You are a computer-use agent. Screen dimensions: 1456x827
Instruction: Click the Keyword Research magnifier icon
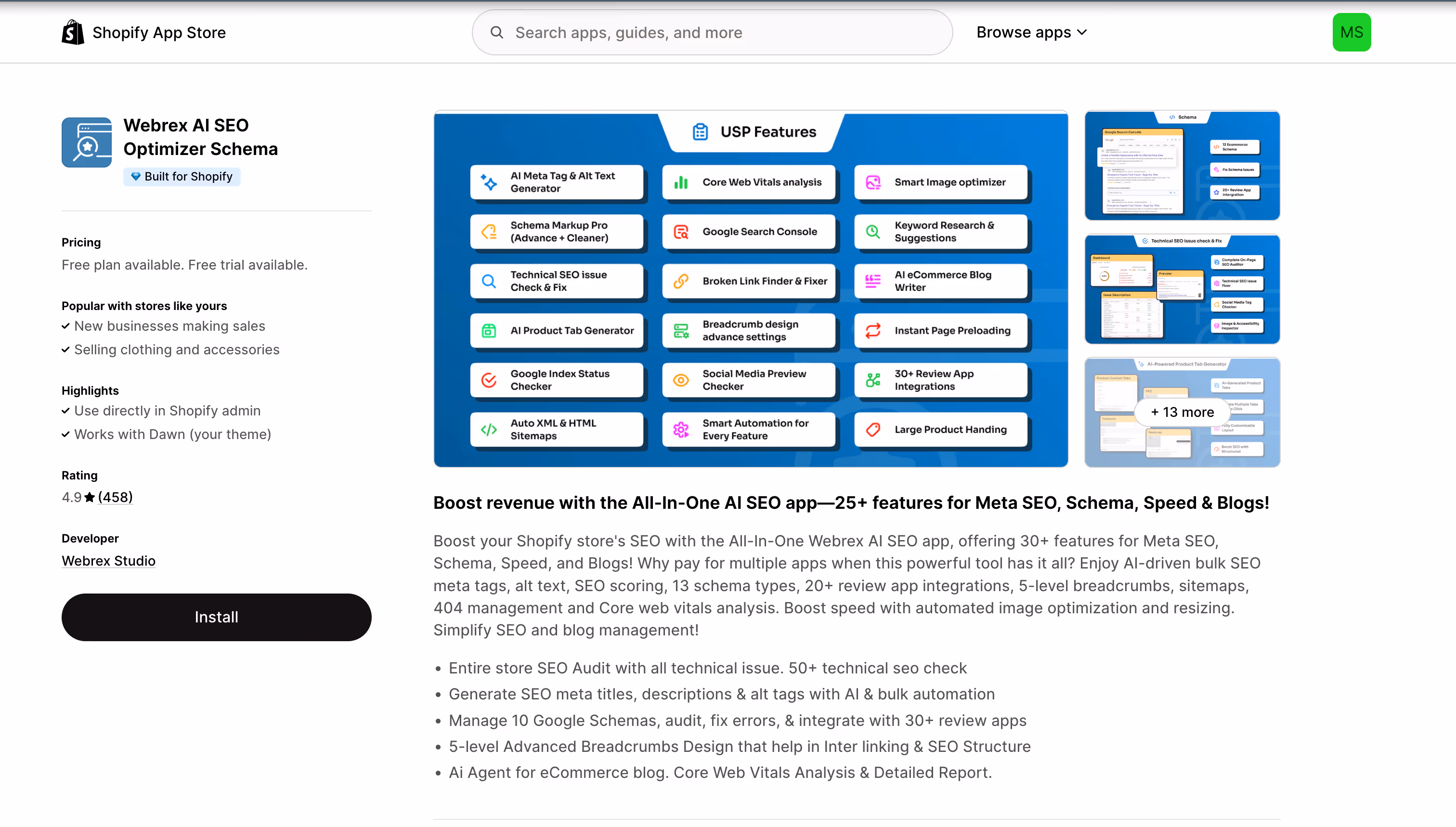click(873, 232)
